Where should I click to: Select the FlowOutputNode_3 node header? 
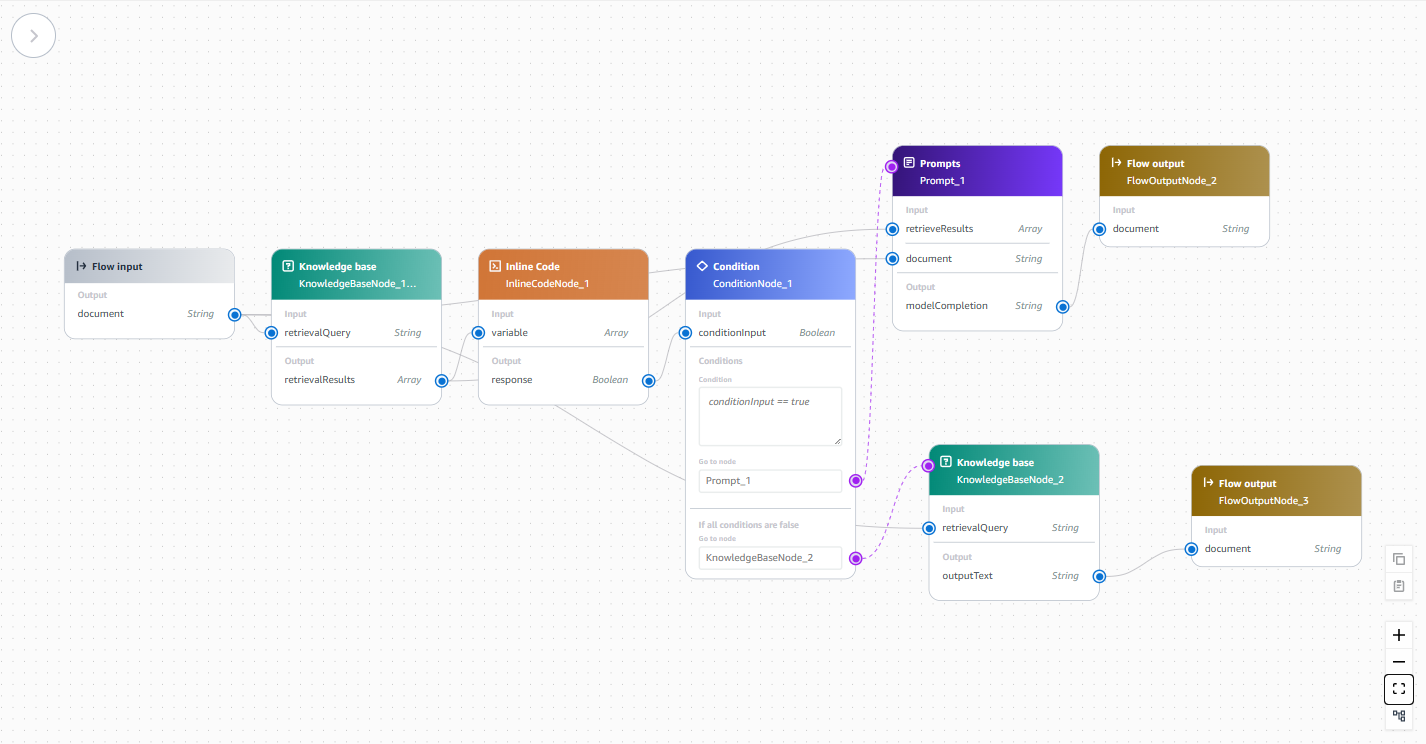(x=1276, y=491)
